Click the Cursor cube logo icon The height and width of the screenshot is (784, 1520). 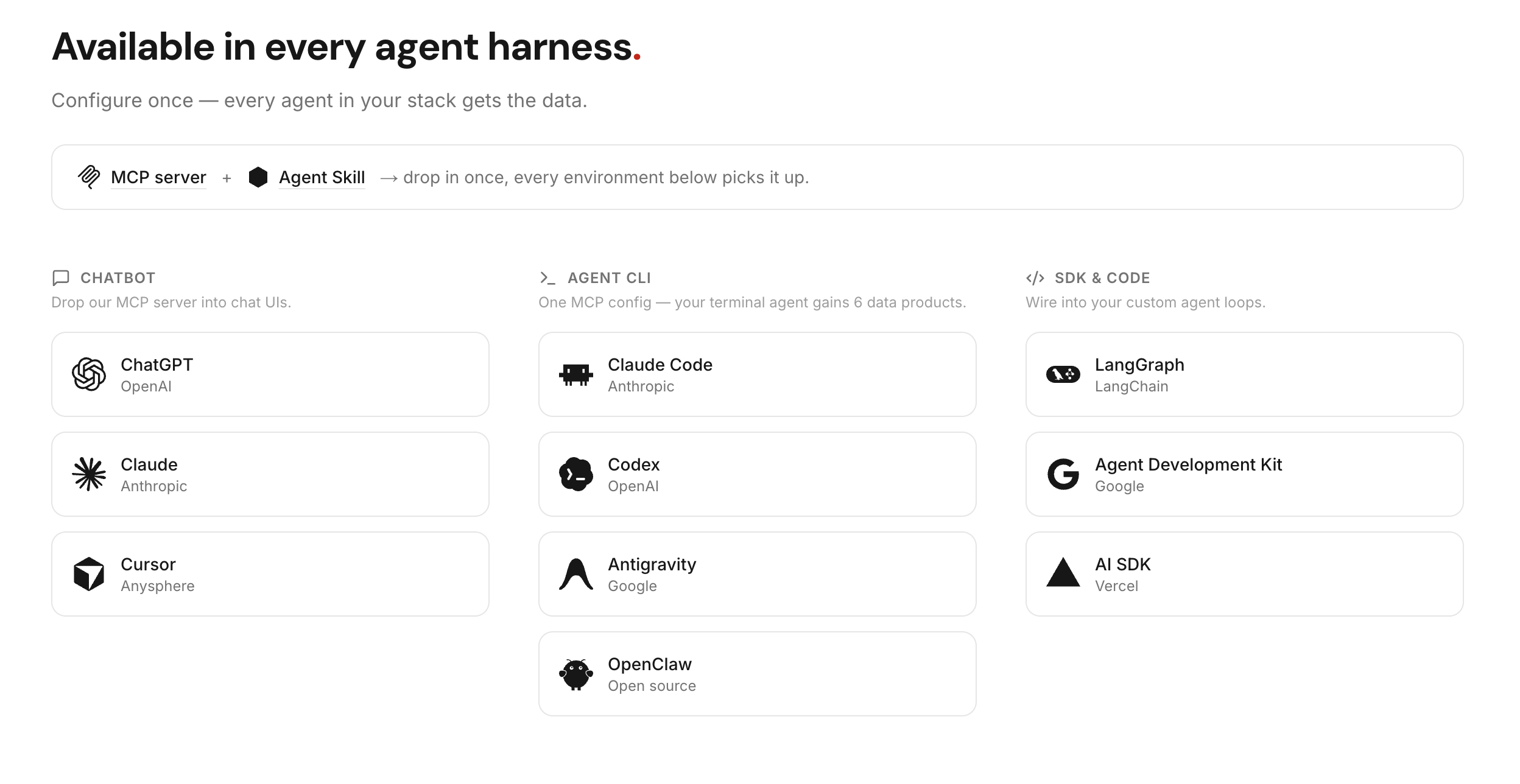click(x=89, y=574)
